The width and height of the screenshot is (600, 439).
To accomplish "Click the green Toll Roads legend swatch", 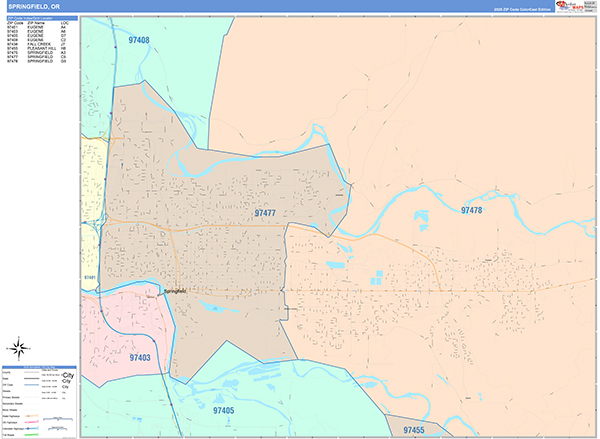I will pos(32,435).
